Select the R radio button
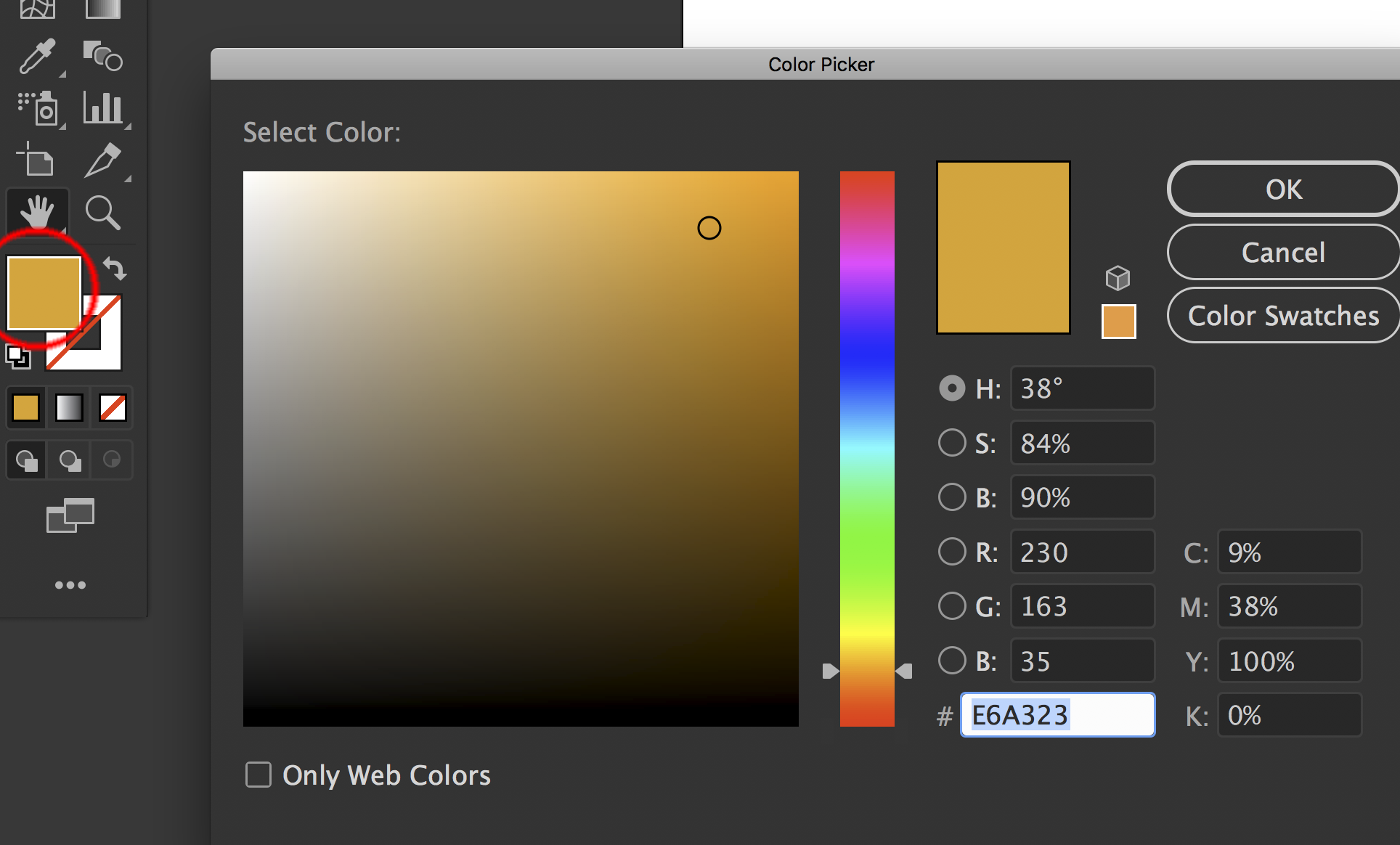 951,551
